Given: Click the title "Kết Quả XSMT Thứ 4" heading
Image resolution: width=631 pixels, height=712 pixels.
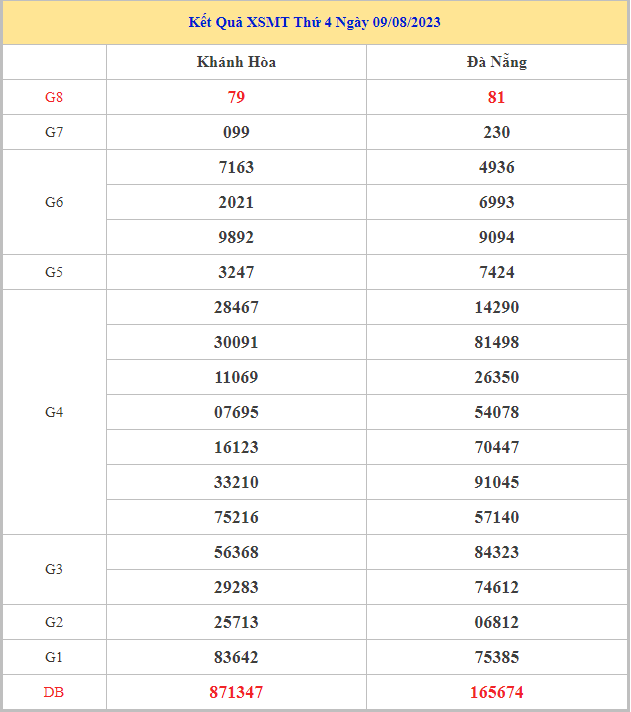Looking at the screenshot, I should click(x=315, y=22).
